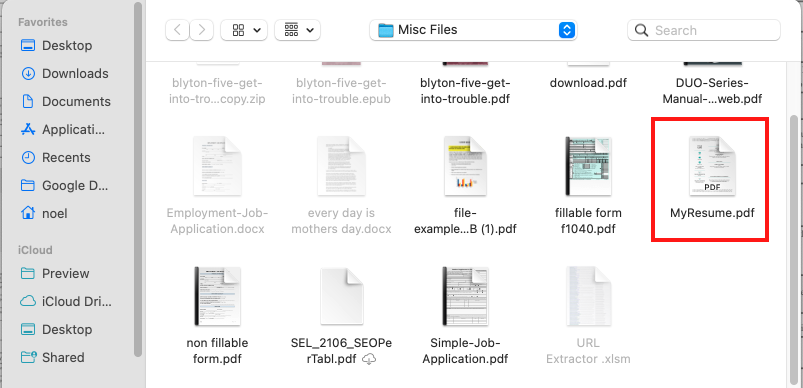Click the Downloads arrow icon in sidebar
The image size is (803, 388).
[28, 74]
